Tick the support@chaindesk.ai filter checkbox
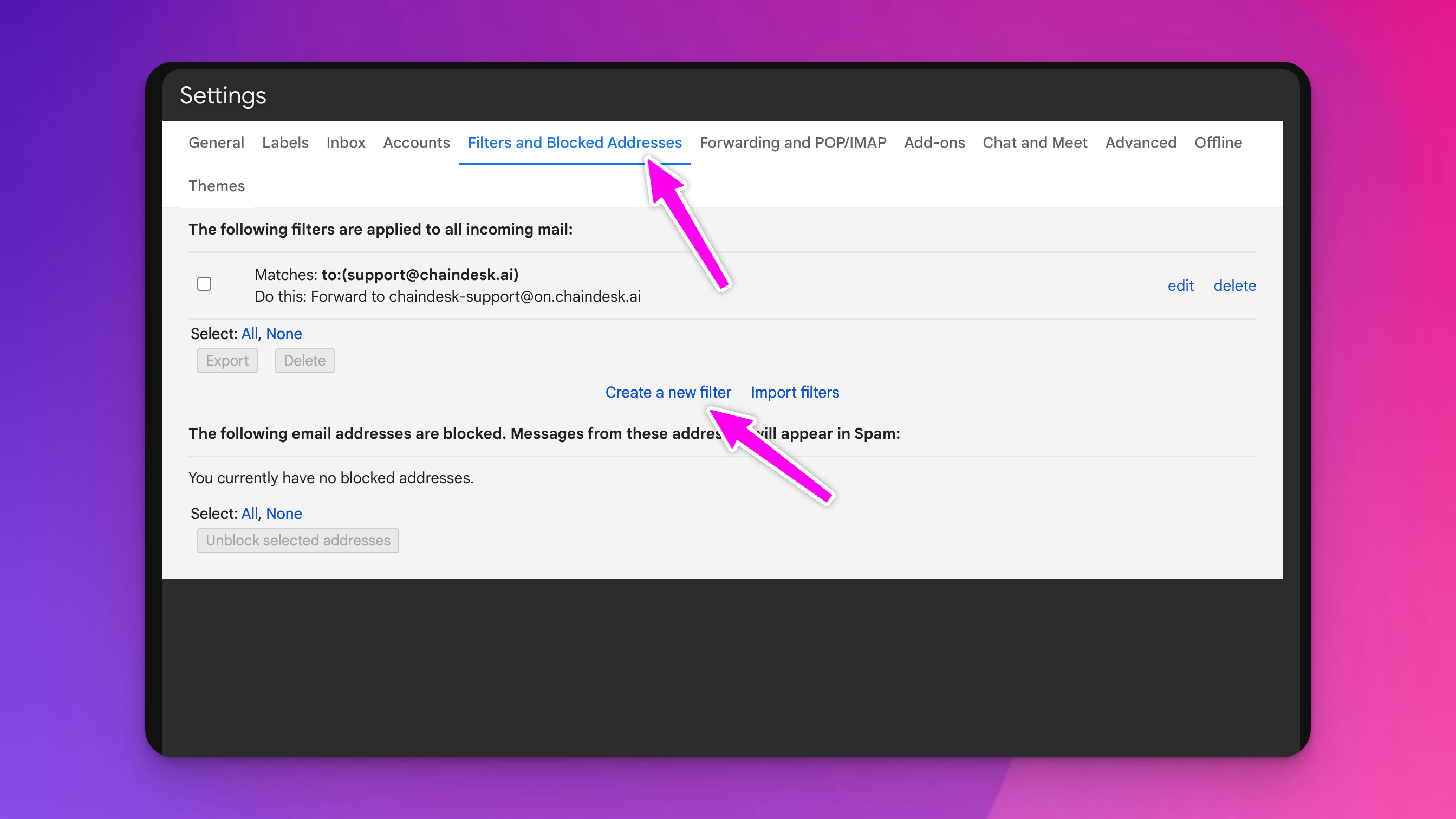The width and height of the screenshot is (1456, 819). coord(204,284)
